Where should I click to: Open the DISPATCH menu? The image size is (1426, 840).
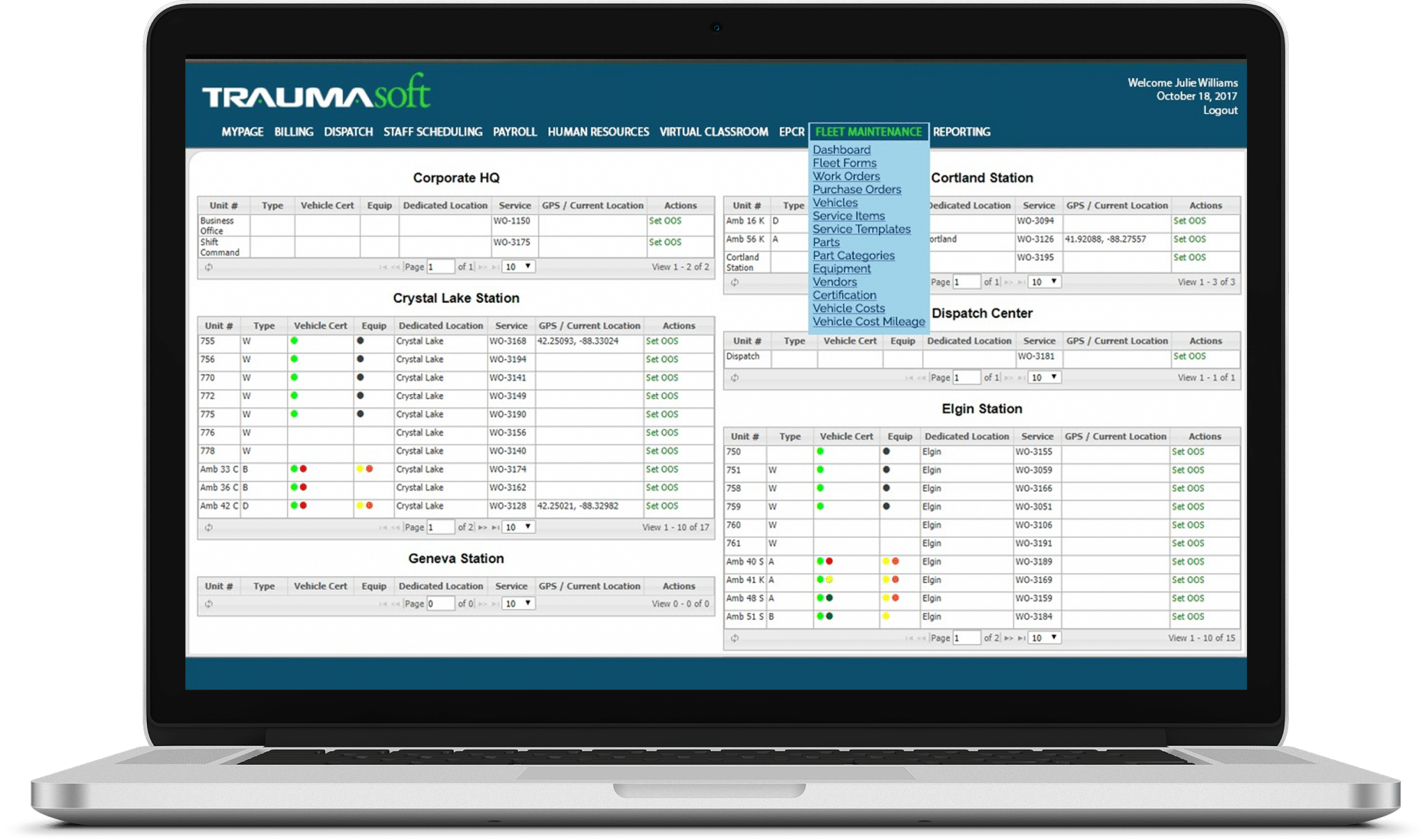348,132
